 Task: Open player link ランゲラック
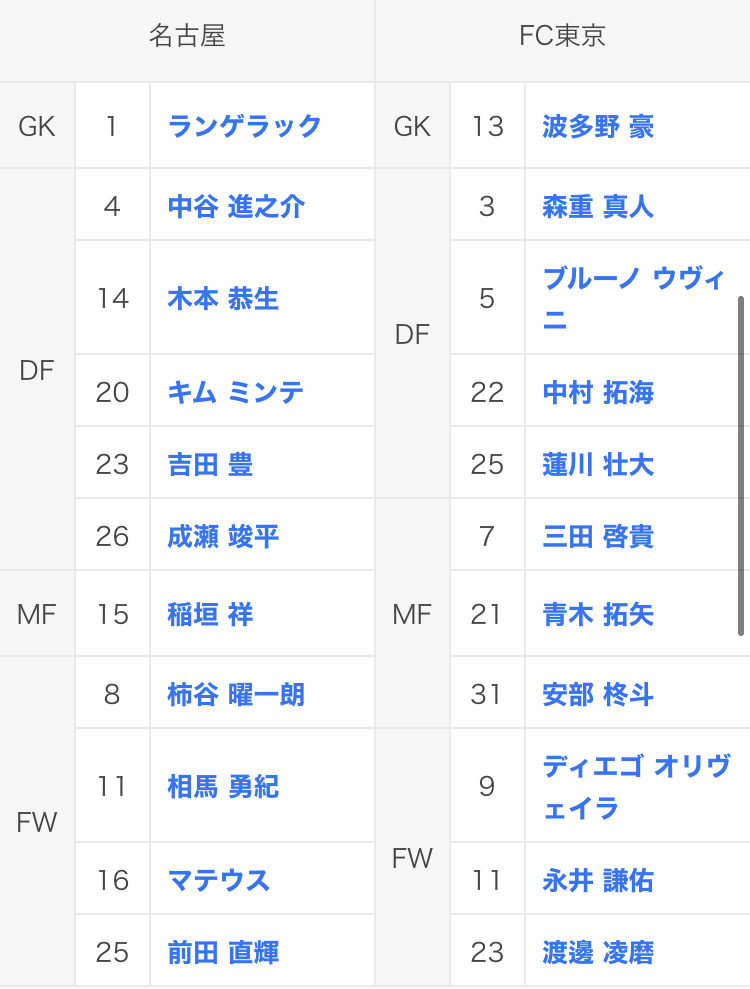click(x=245, y=126)
